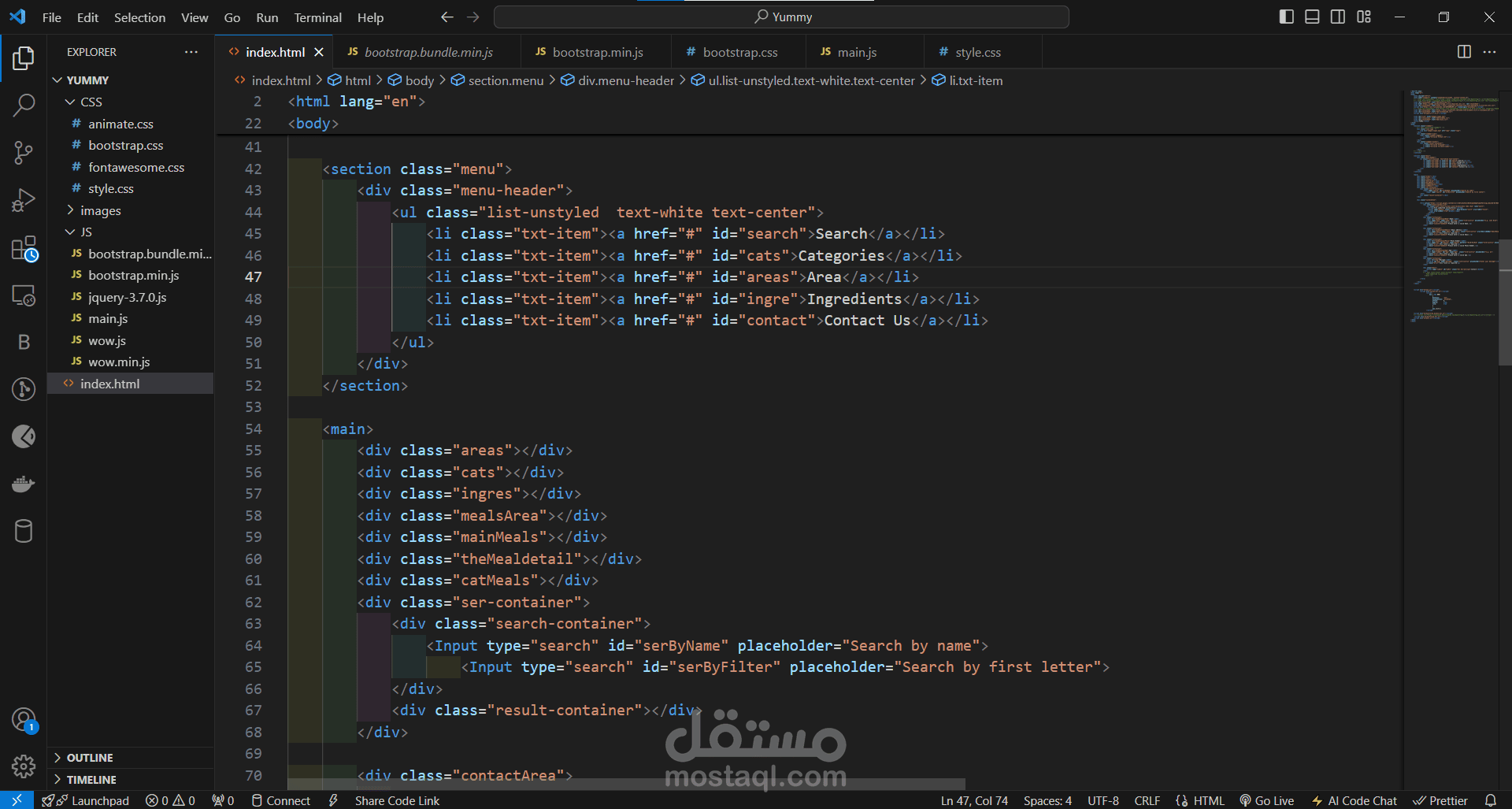Collapse the YUMMY root folder
Image resolution: width=1512 pixels, height=809 pixels.
point(131,80)
